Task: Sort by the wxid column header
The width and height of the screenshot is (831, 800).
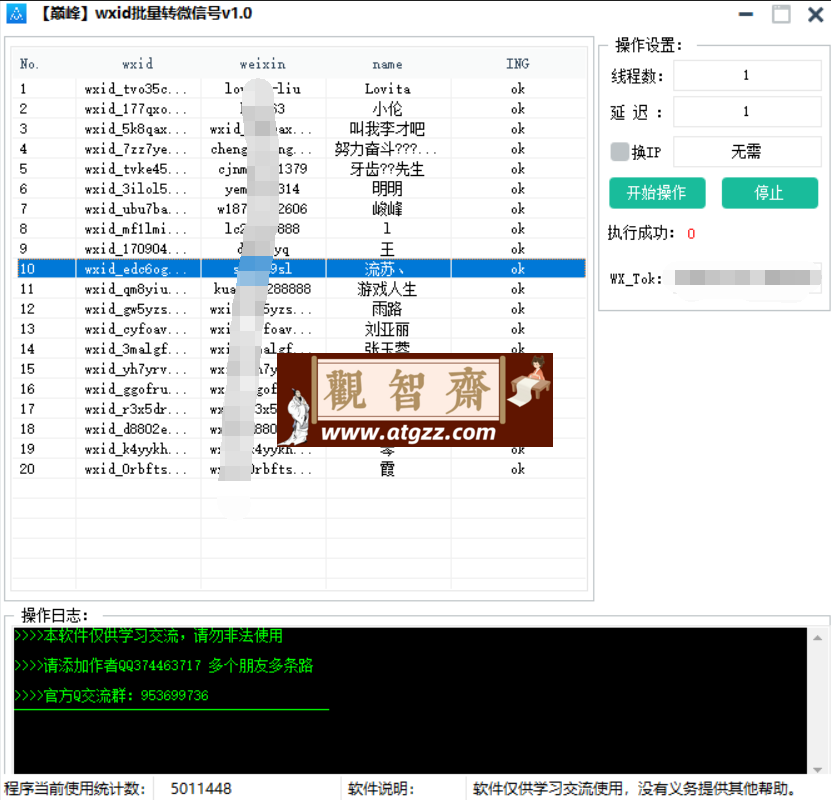Action: (138, 64)
